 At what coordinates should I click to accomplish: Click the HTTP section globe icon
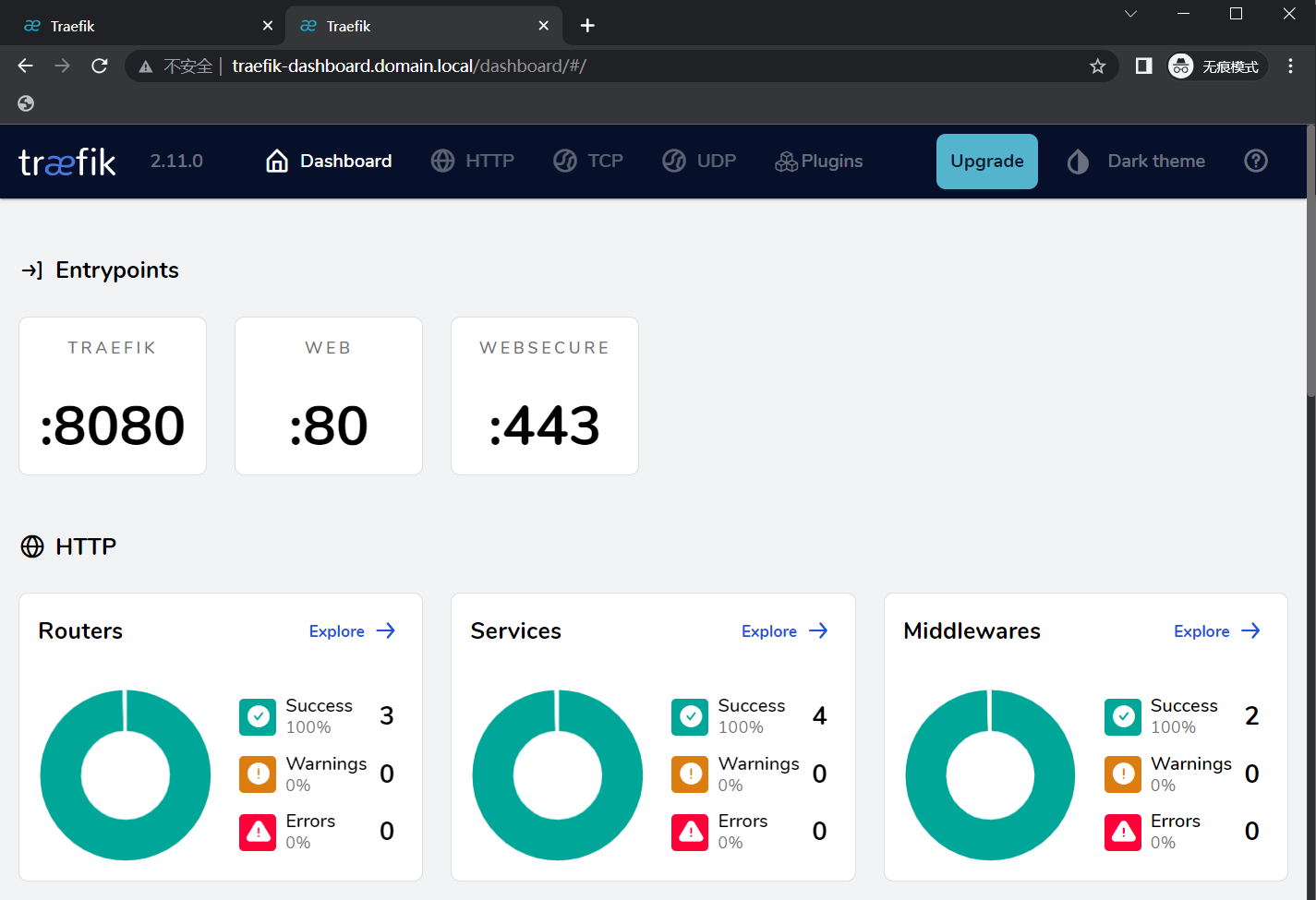[32, 546]
